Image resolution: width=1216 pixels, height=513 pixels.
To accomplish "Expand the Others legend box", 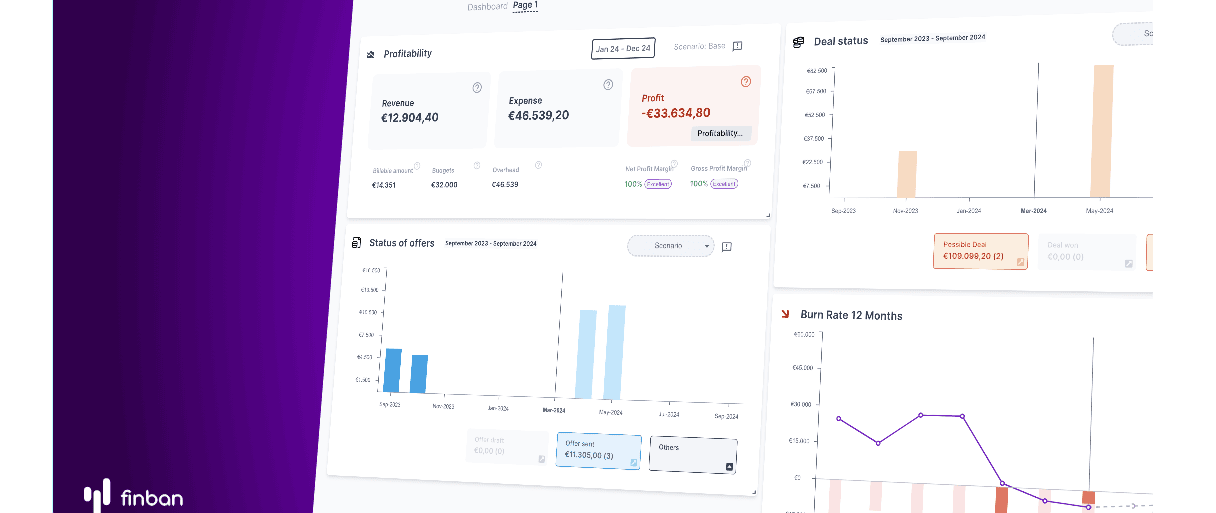I will coord(692,453).
